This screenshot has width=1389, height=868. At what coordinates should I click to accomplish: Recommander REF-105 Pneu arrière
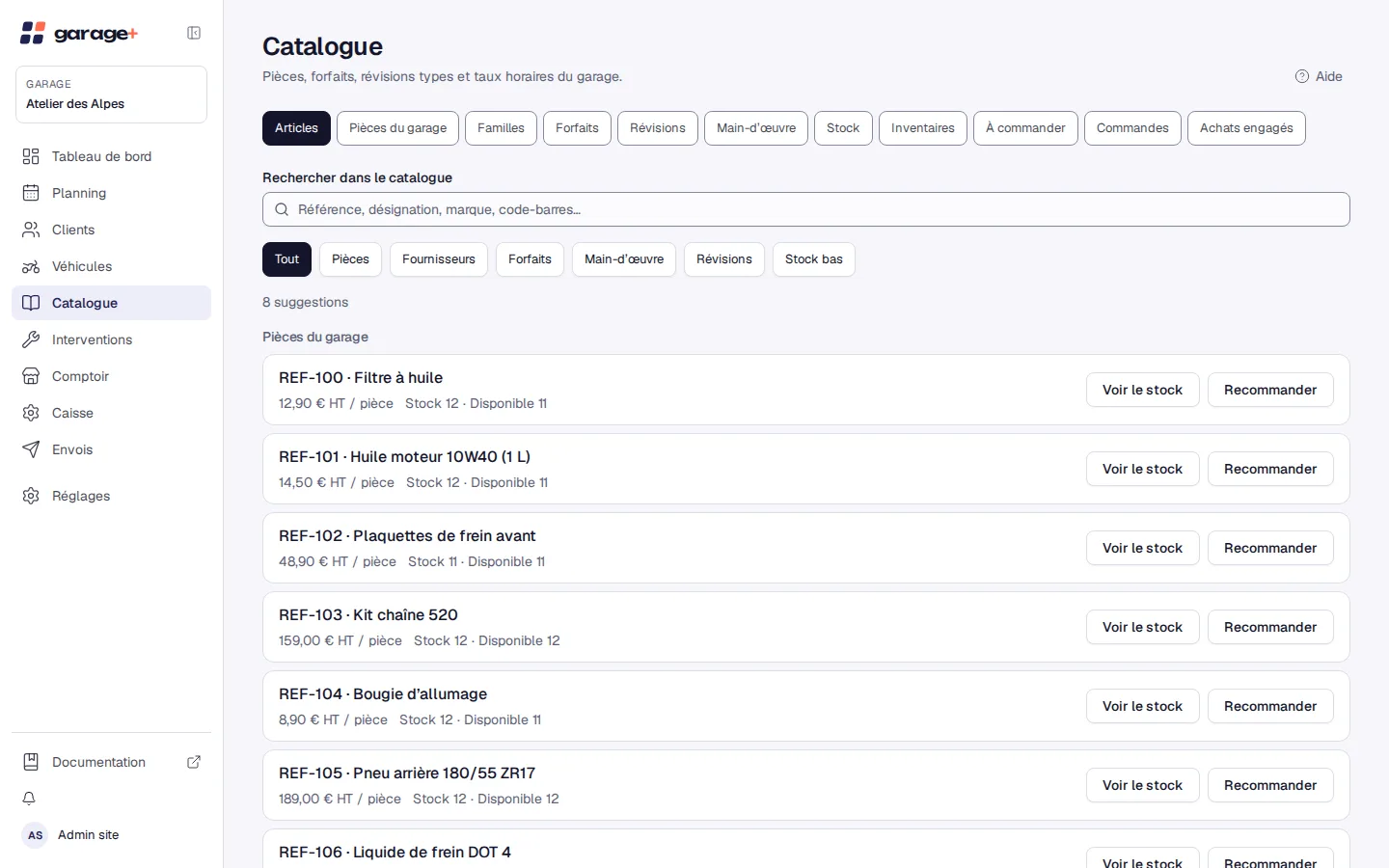pyautogui.click(x=1270, y=785)
